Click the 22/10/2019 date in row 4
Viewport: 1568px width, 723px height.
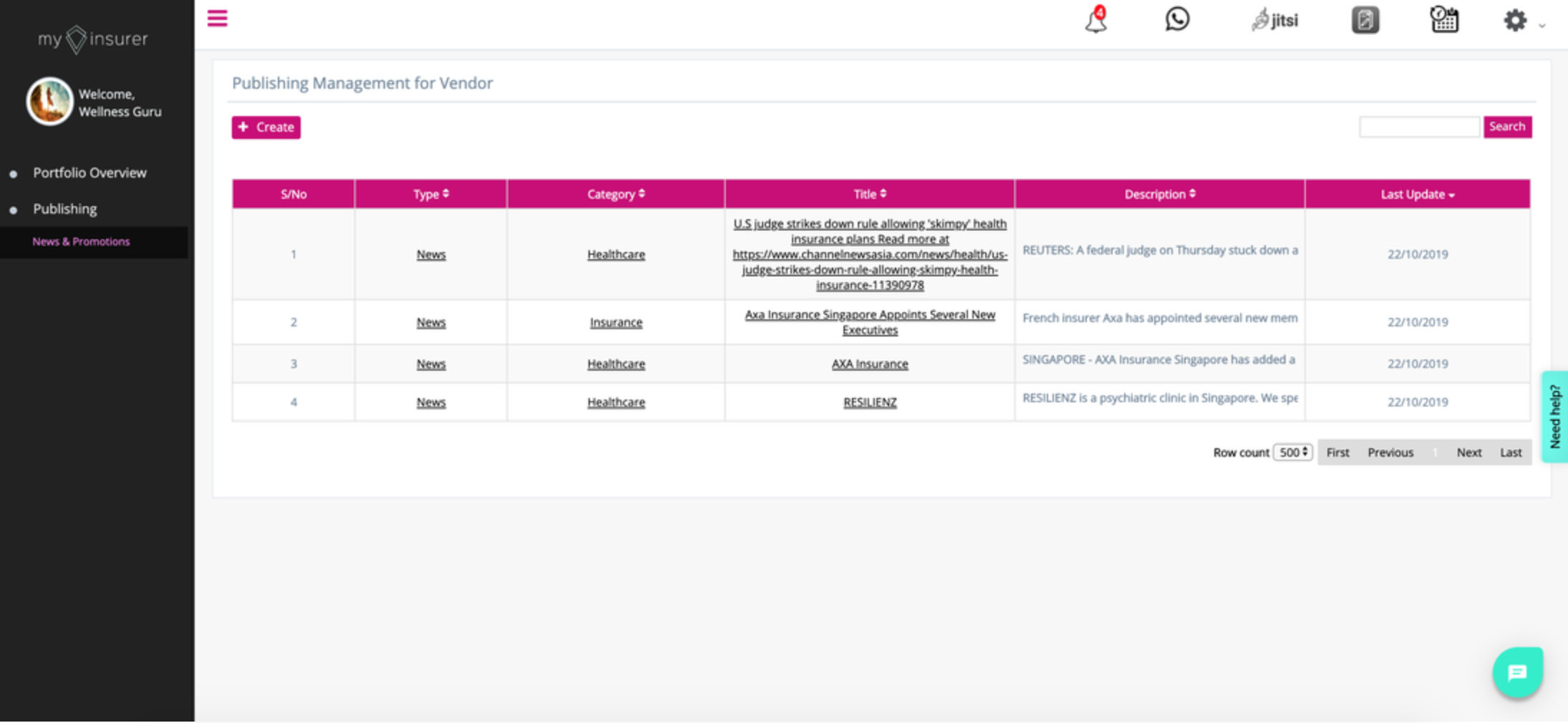pyautogui.click(x=1418, y=402)
